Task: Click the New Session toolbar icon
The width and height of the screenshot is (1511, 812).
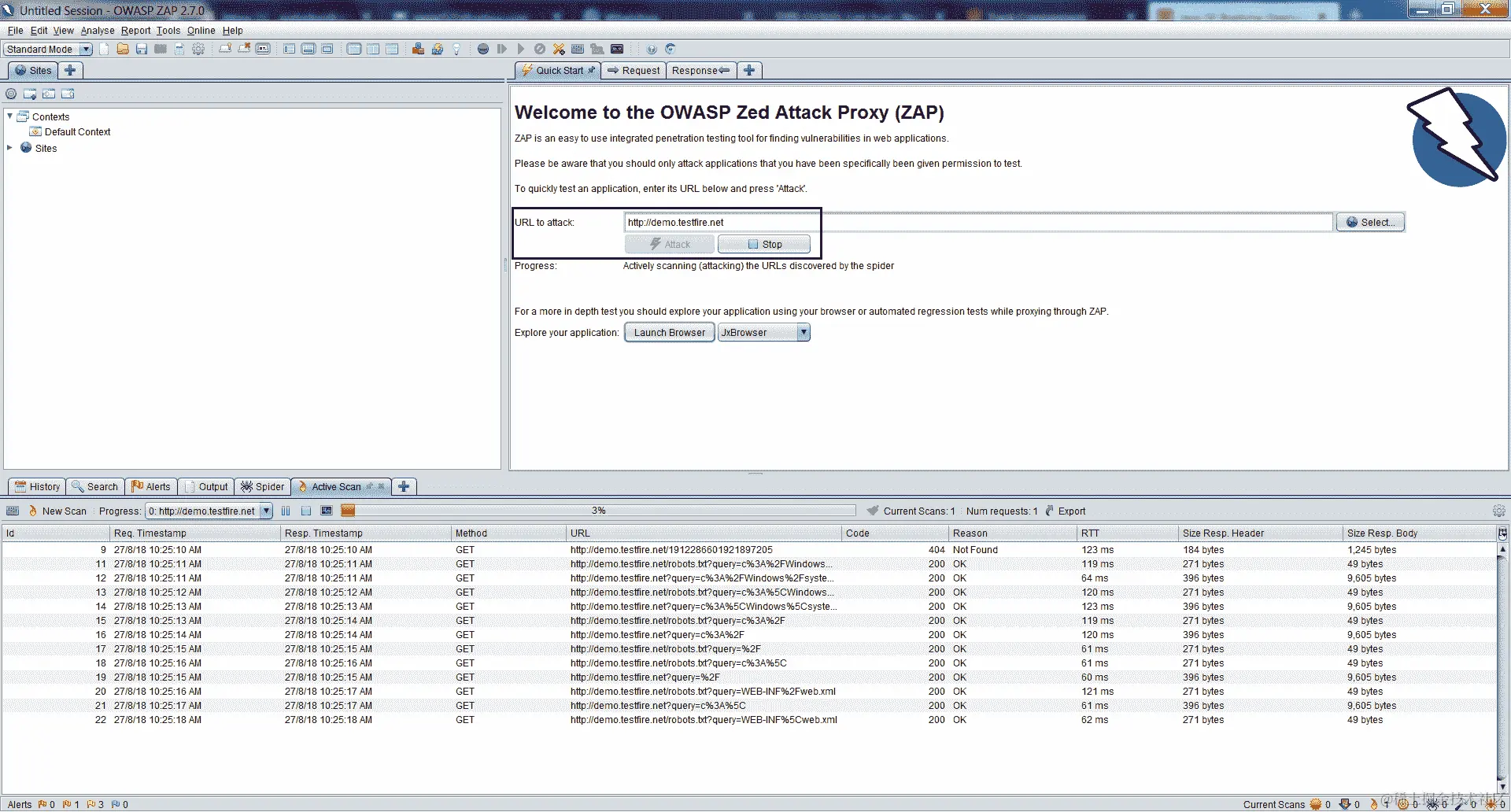Action: pyautogui.click(x=104, y=49)
